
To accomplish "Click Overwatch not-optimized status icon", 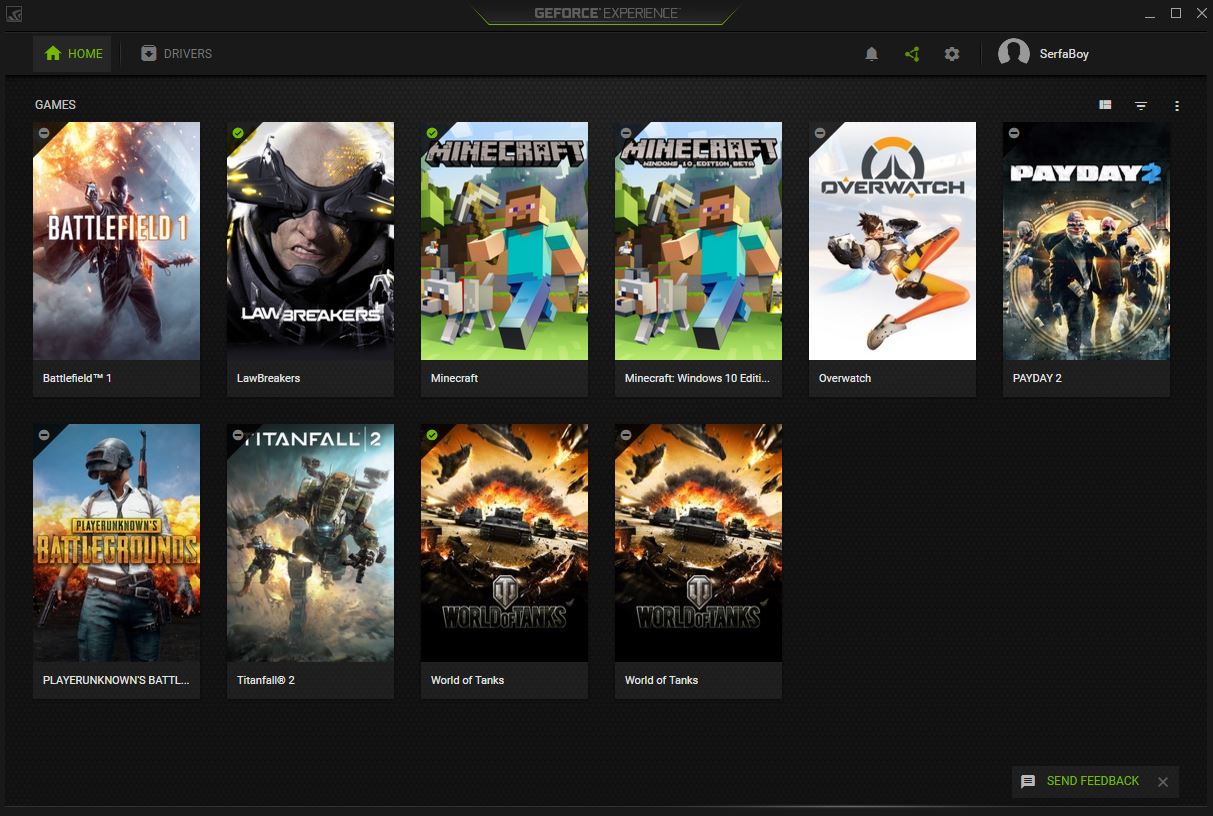I will [x=820, y=133].
